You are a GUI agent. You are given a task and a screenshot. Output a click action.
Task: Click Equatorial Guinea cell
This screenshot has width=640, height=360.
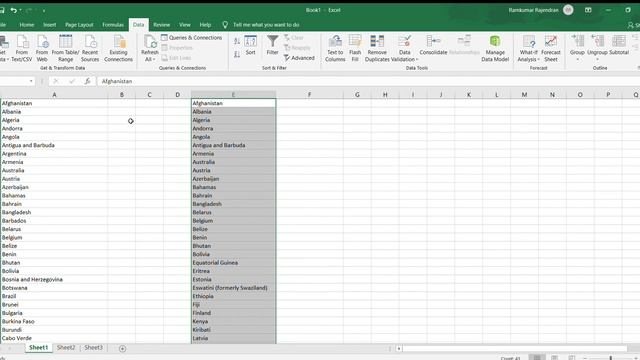[233, 263]
